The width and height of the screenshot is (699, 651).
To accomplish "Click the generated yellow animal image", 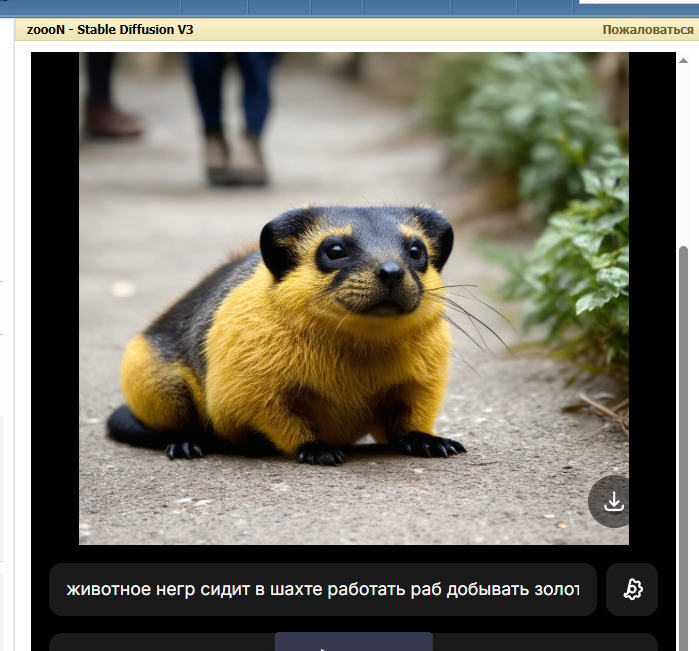I will 354,298.
